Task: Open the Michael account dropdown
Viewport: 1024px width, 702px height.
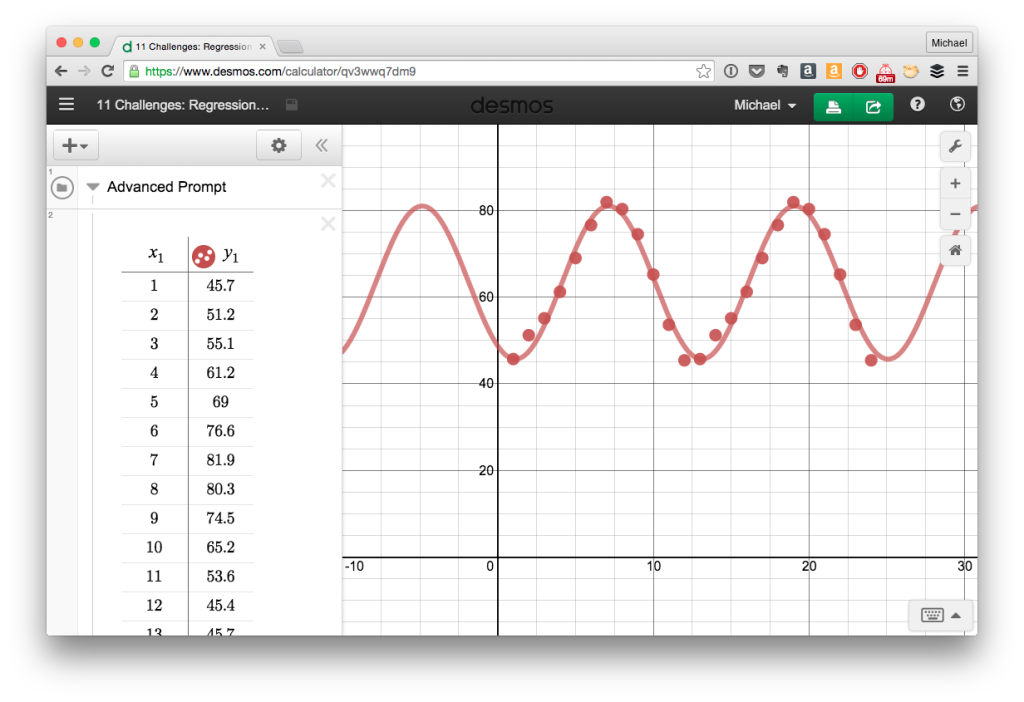Action: coord(765,105)
